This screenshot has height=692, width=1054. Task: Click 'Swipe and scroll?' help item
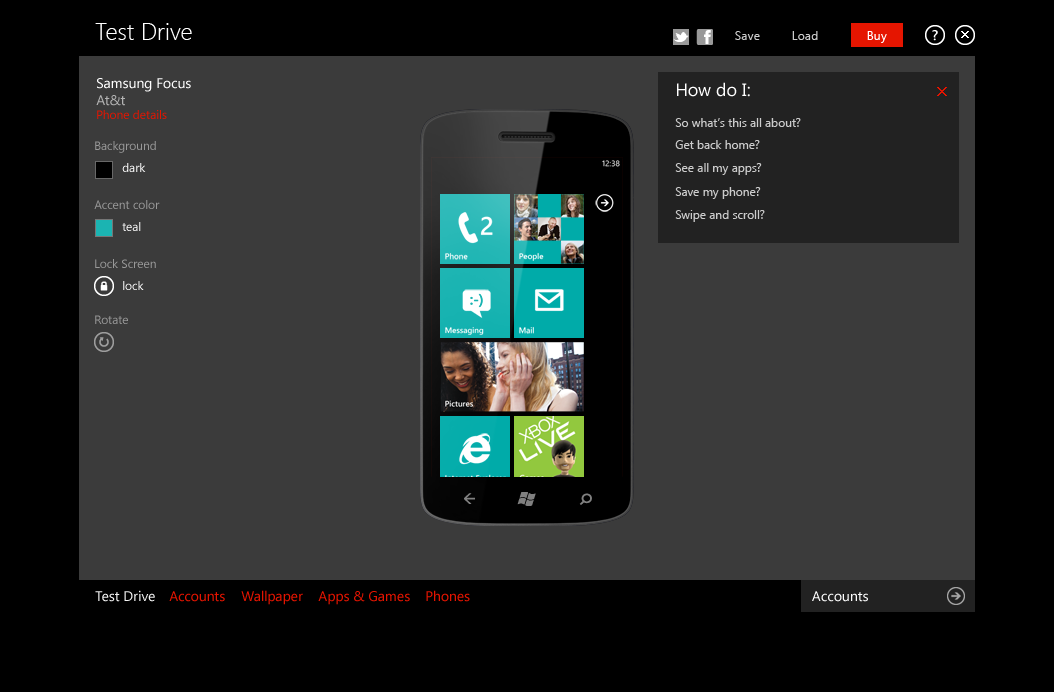tap(719, 215)
